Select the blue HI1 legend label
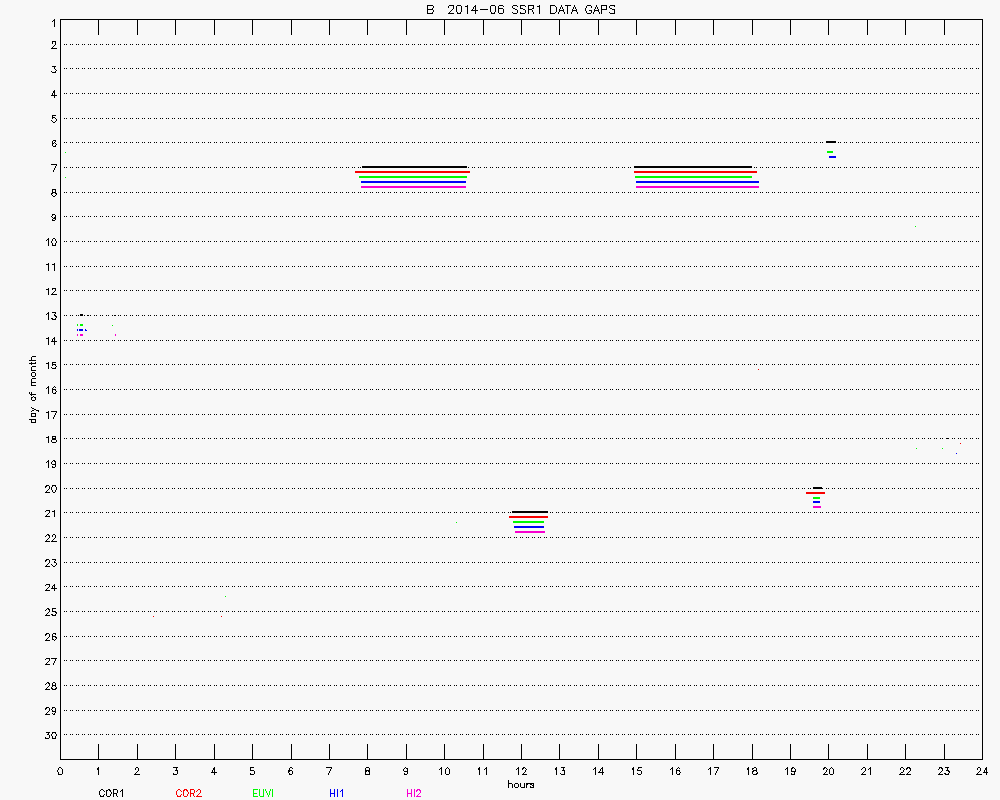Screen dimensions: 1000x800 (338, 793)
